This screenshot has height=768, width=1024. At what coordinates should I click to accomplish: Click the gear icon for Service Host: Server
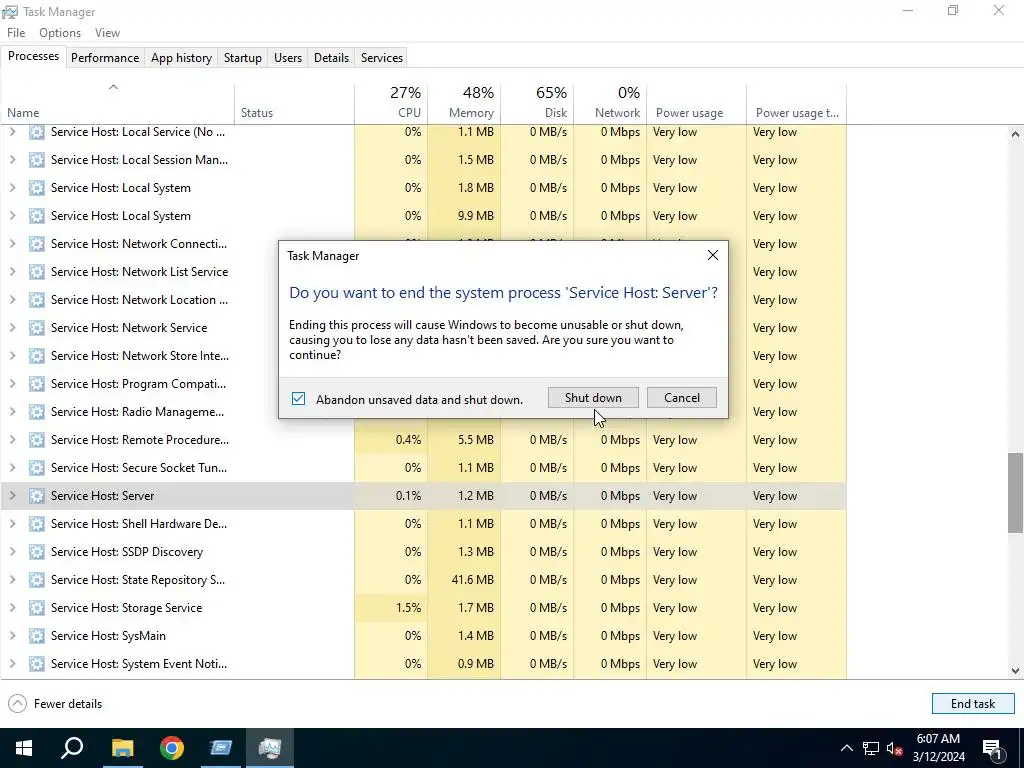[37, 496]
